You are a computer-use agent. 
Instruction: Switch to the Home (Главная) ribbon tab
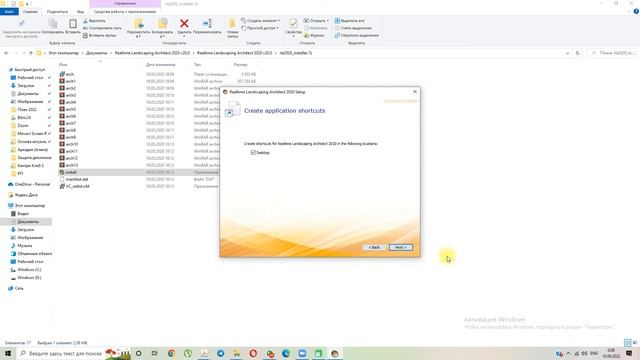click(x=30, y=11)
